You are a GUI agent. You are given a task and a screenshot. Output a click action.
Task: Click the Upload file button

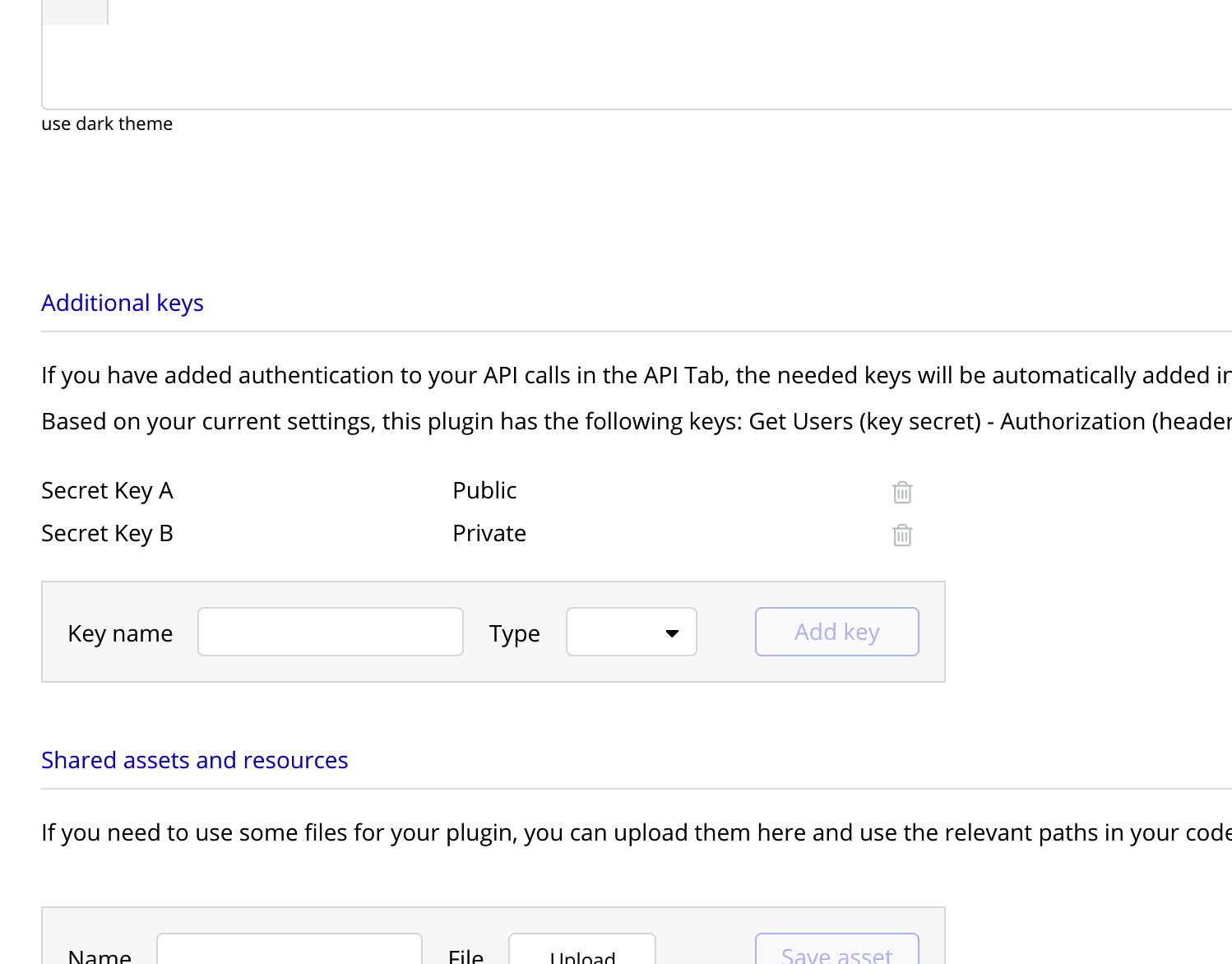pyautogui.click(x=581, y=952)
